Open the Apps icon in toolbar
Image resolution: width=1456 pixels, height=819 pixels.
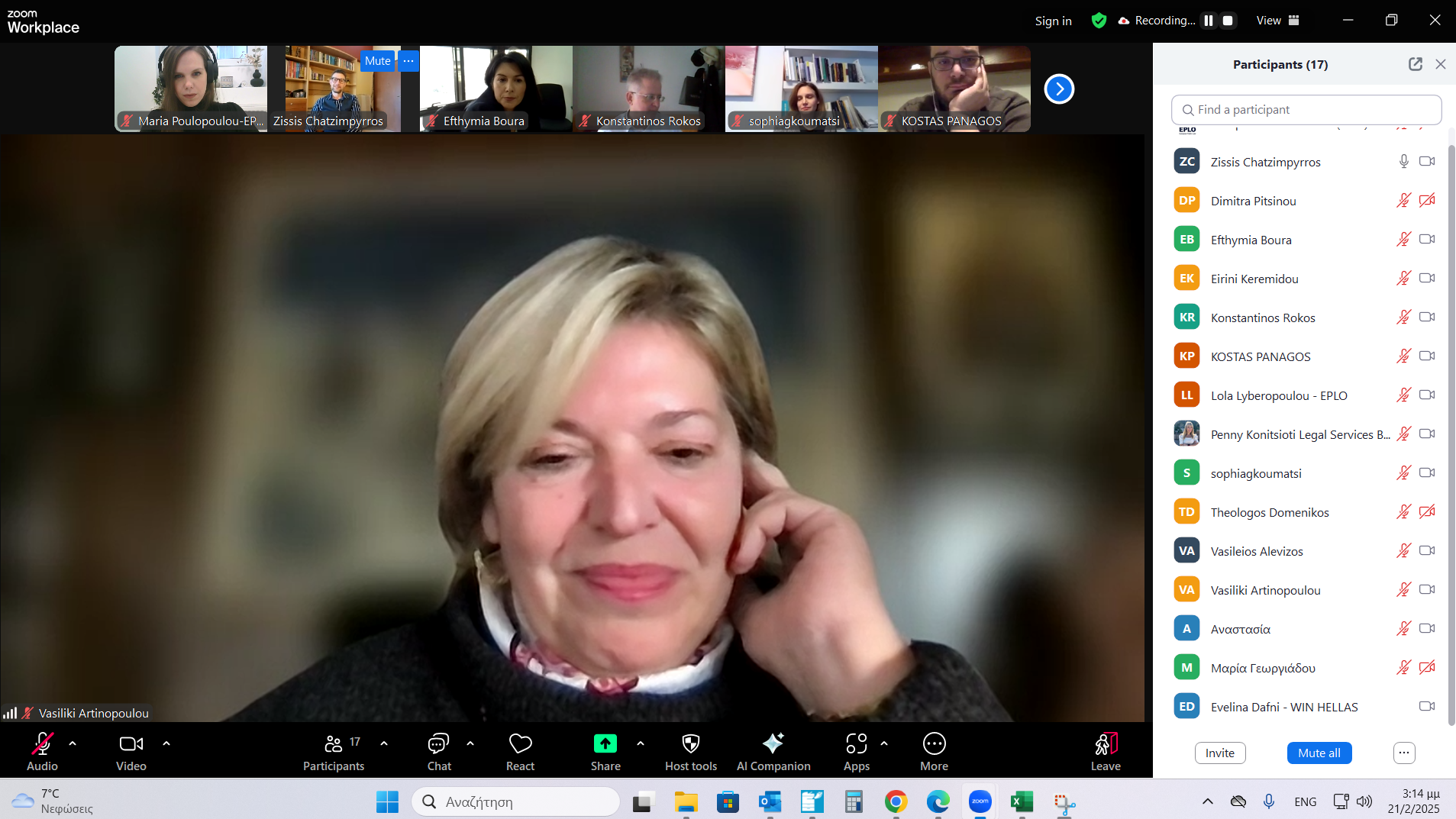point(856,743)
